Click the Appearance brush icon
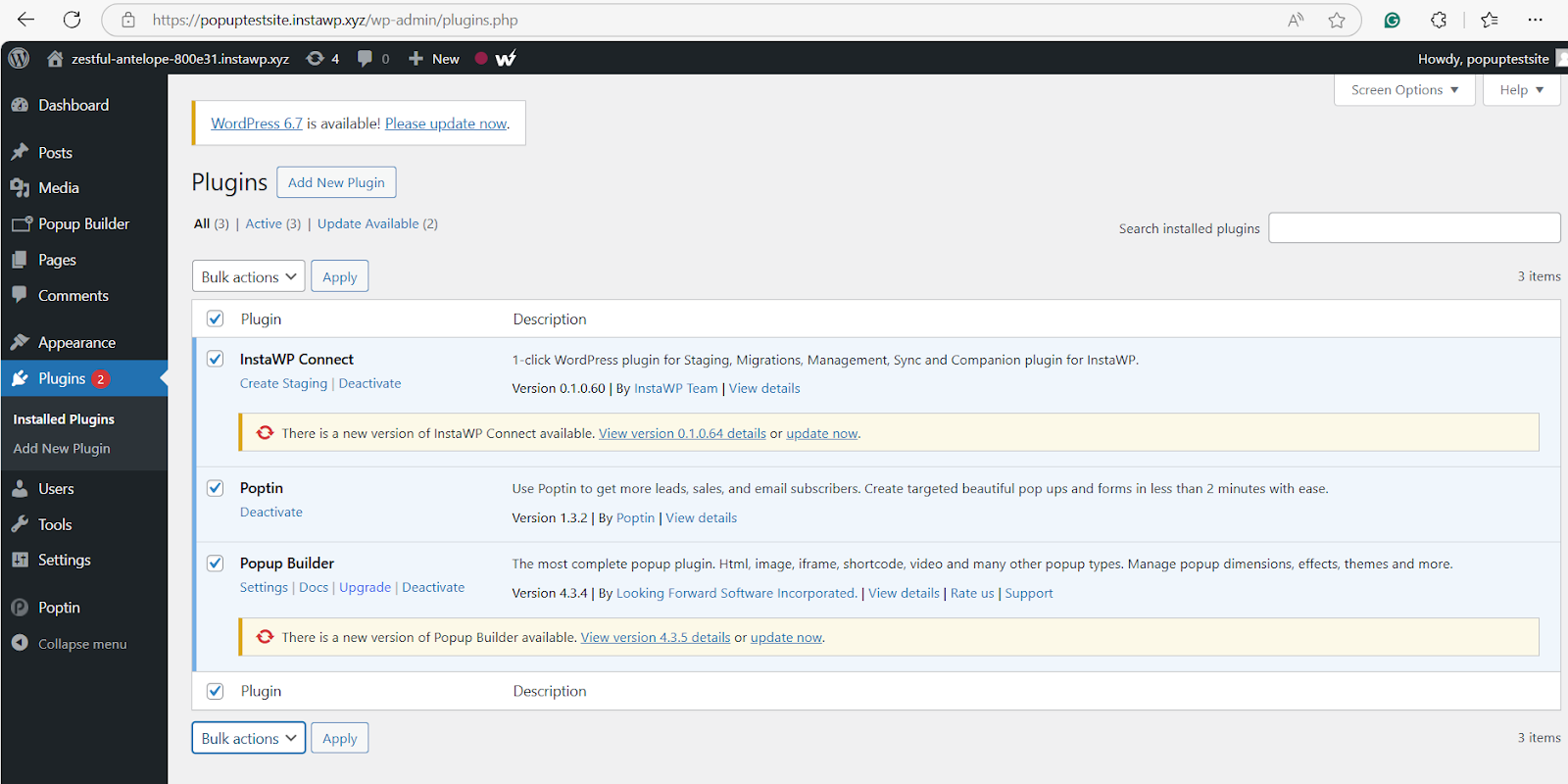 coord(20,343)
